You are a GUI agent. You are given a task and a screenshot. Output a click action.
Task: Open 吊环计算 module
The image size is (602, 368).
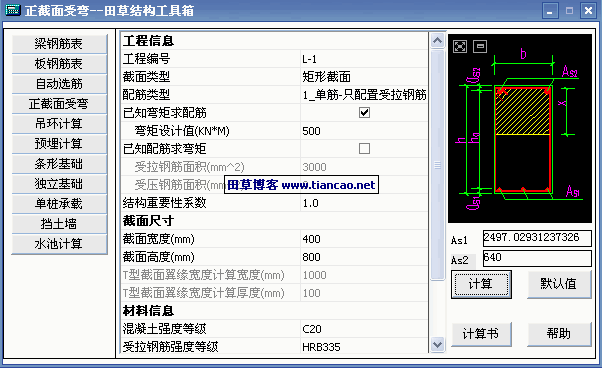[59, 124]
